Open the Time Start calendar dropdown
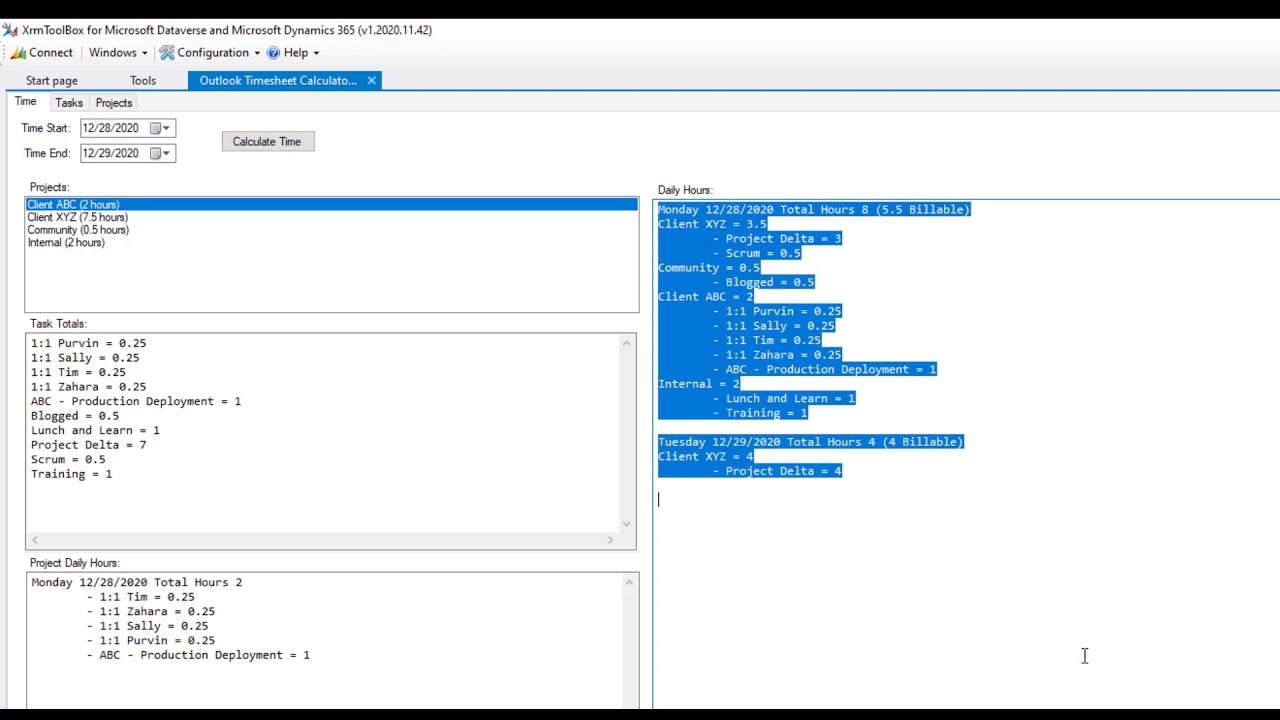 [x=161, y=128]
